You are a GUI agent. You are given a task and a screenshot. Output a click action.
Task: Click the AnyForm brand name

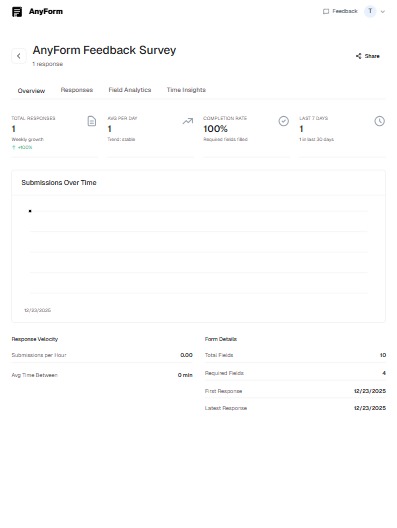click(x=46, y=11)
